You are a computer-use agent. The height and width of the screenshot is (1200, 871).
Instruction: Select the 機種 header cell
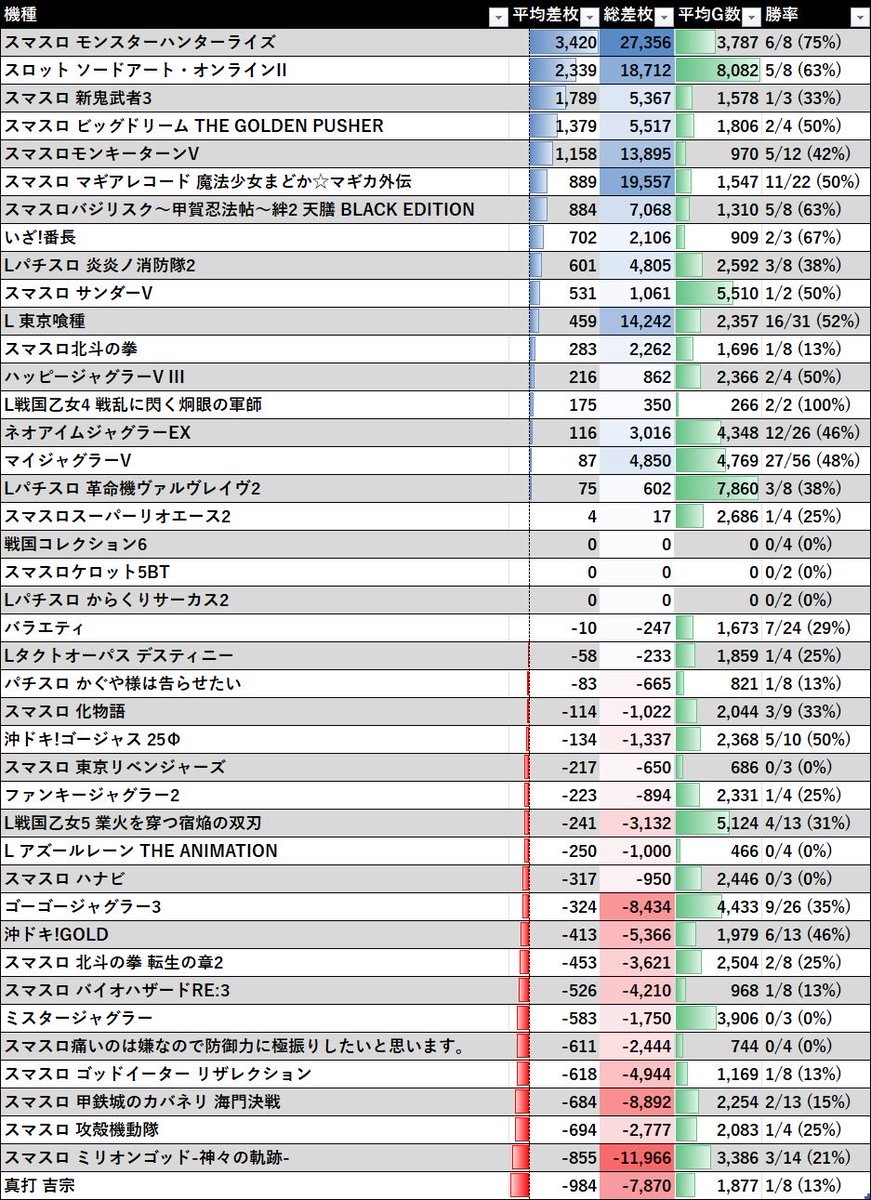tap(255, 16)
